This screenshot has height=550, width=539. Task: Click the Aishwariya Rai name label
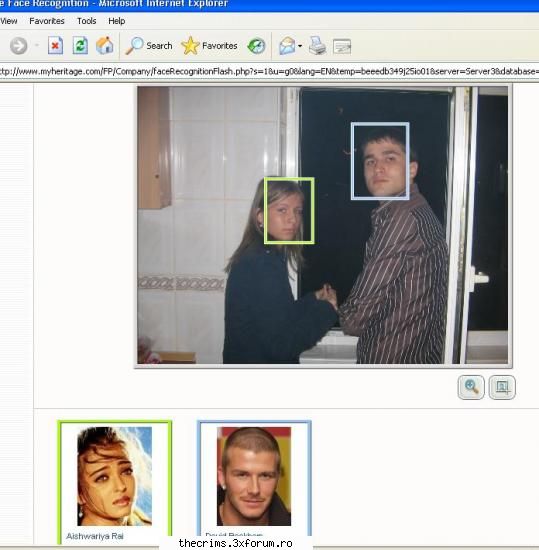(x=95, y=536)
